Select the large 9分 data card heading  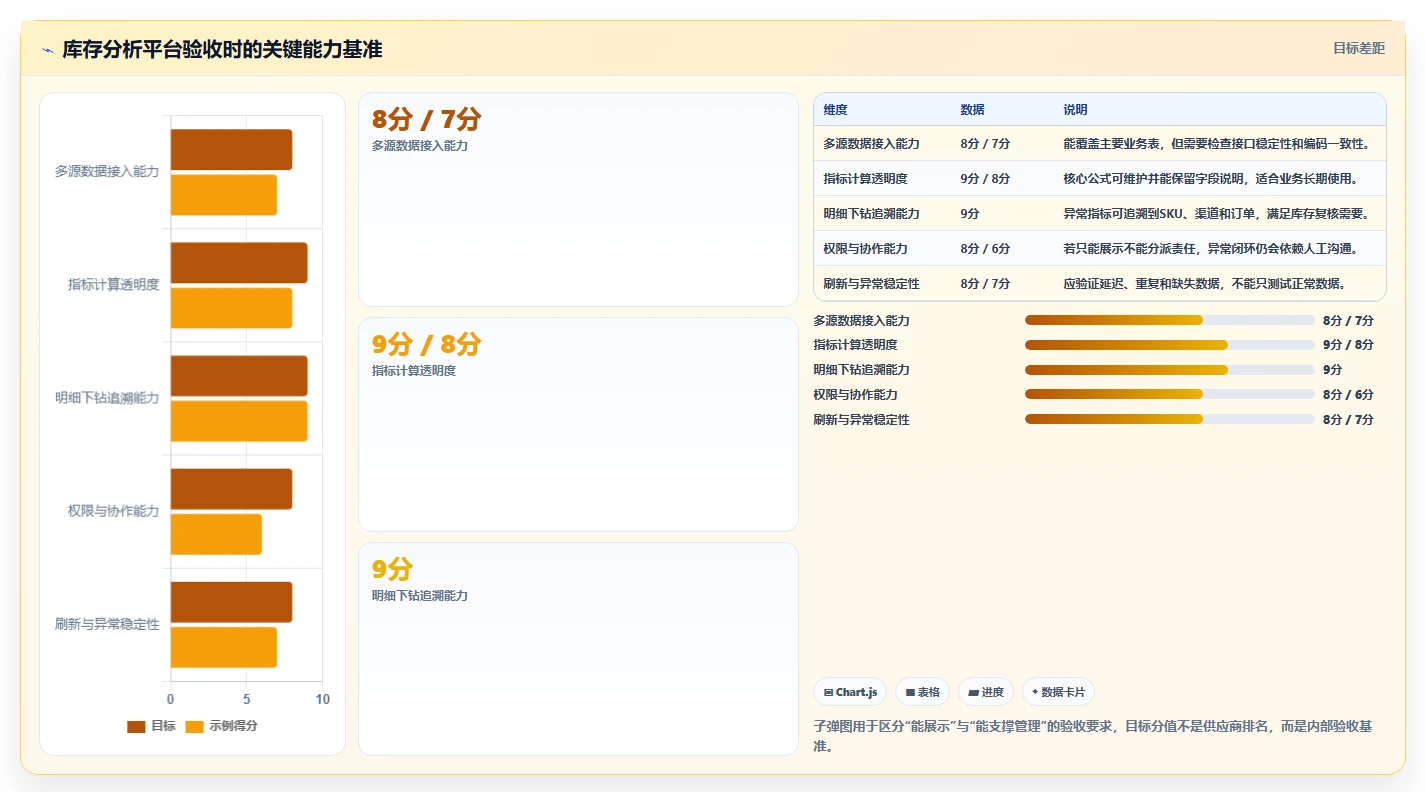(392, 570)
